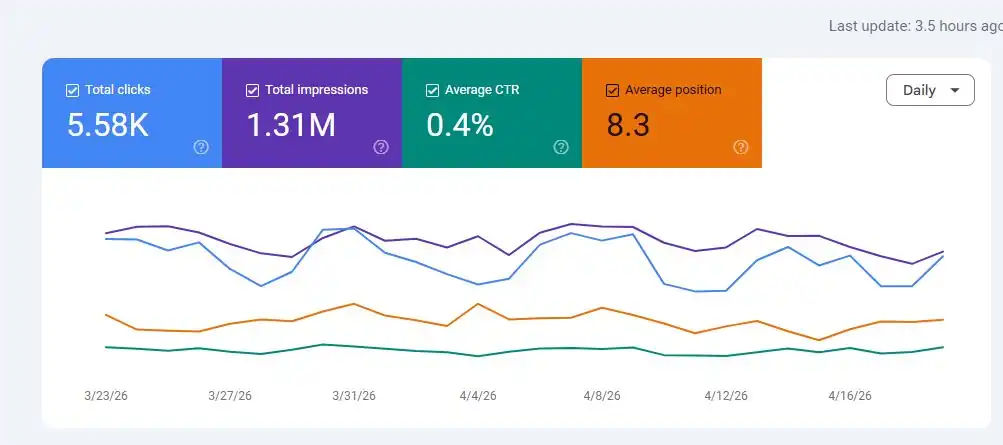Click the Total clicks card label
Screen dimensions: 1003x445
point(118,90)
